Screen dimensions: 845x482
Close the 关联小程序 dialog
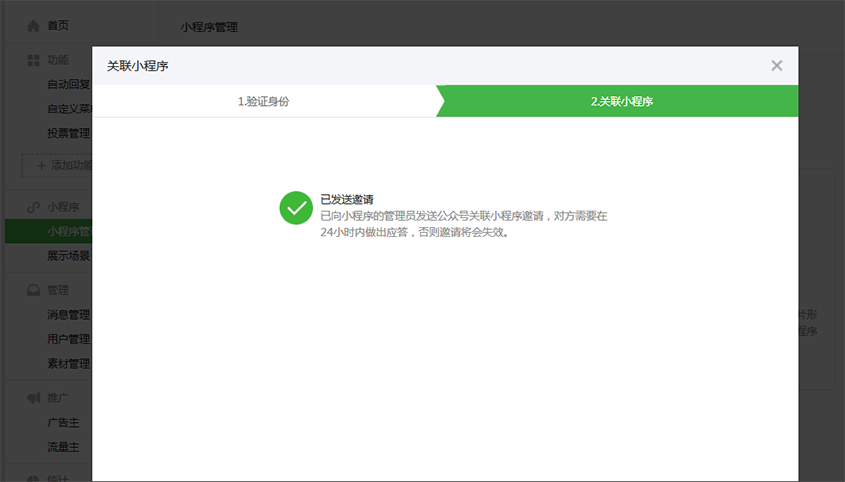pos(777,66)
